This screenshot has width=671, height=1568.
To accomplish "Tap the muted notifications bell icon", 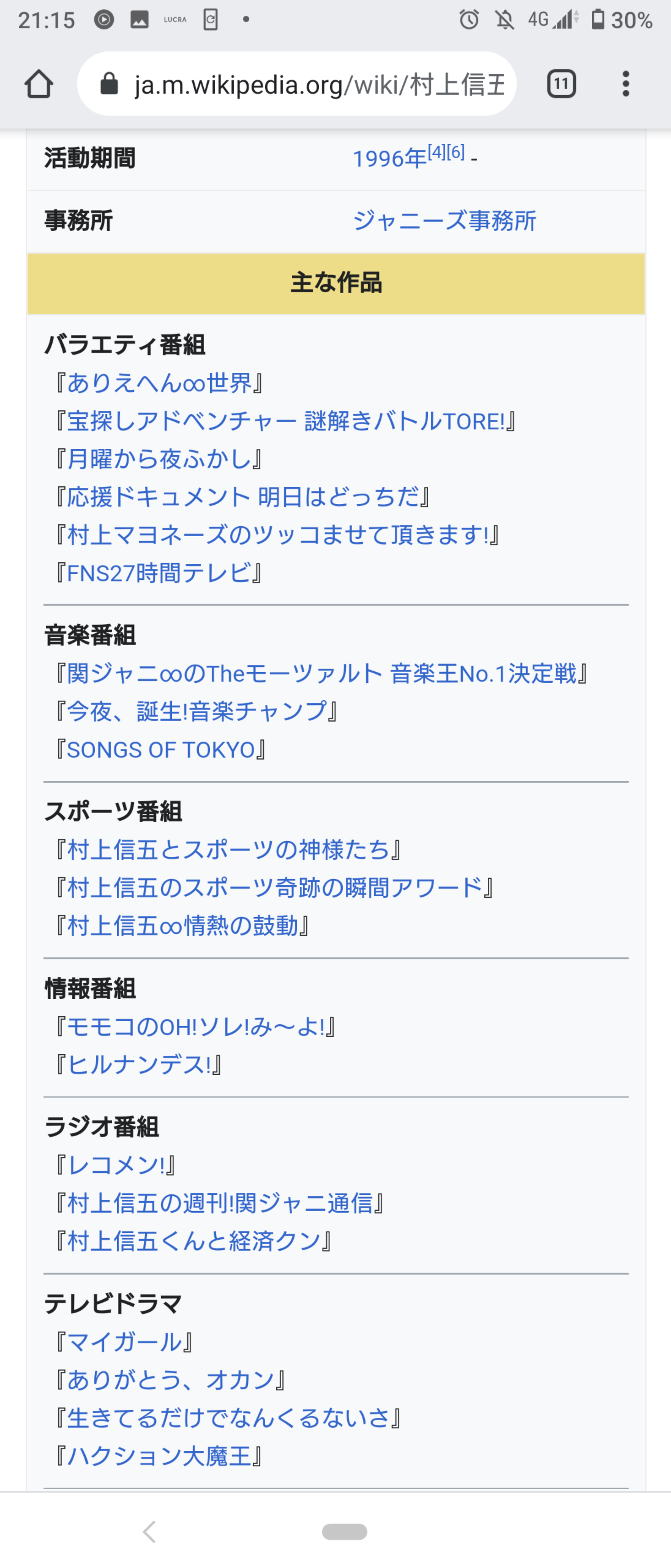I will click(504, 20).
